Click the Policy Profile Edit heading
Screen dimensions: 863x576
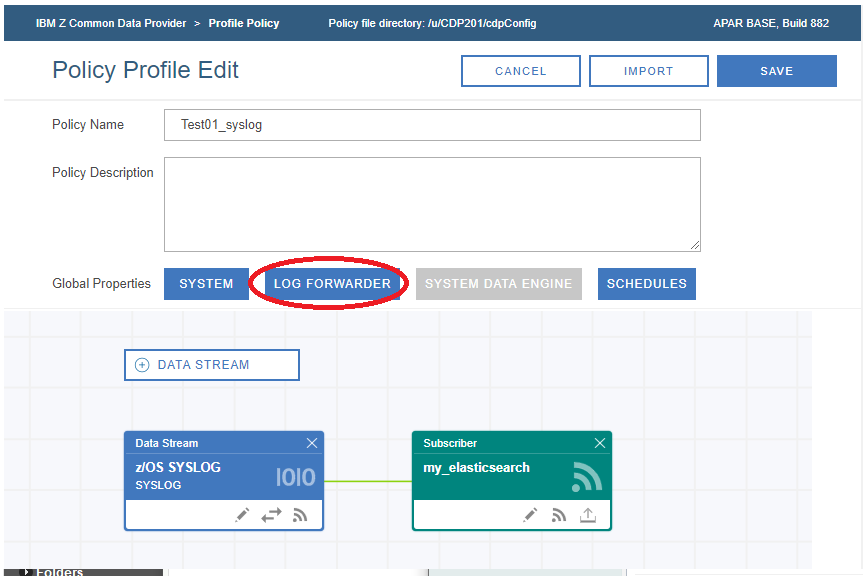click(145, 70)
